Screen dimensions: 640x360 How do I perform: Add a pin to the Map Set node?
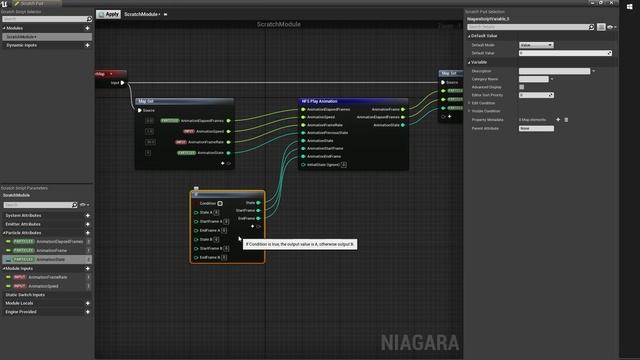coord(449,116)
